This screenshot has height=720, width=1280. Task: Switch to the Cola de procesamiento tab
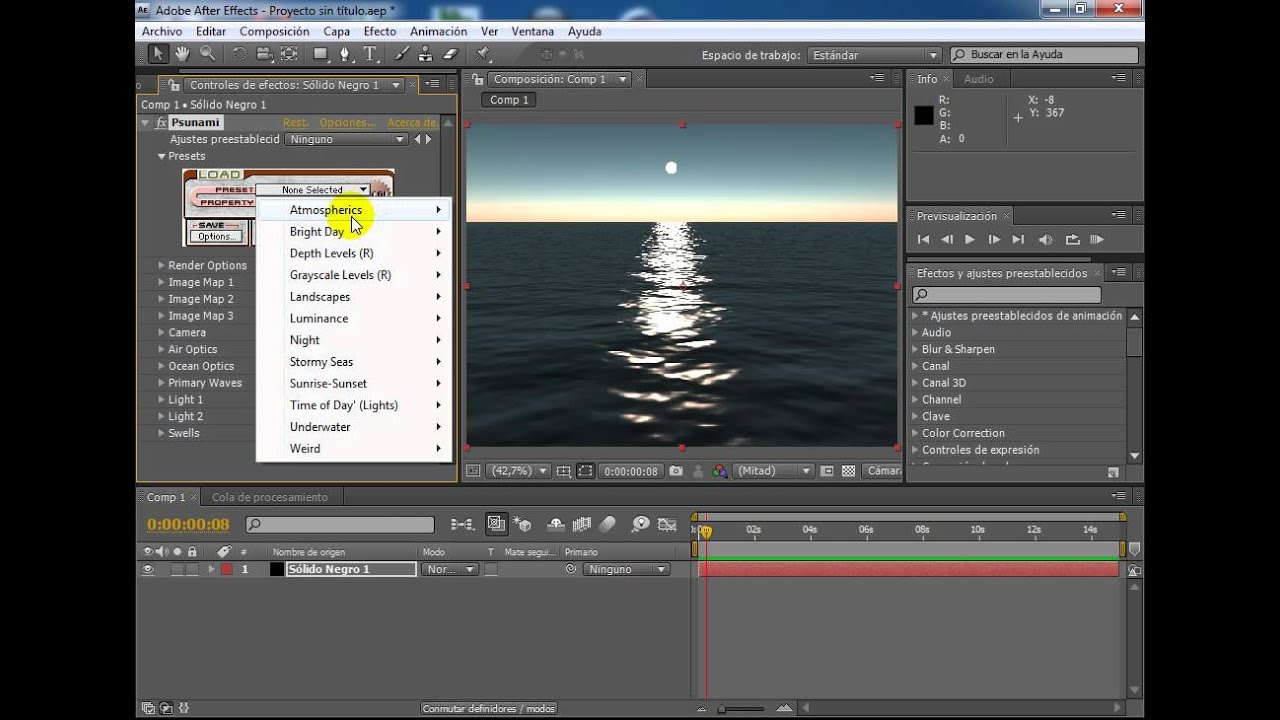[270, 497]
